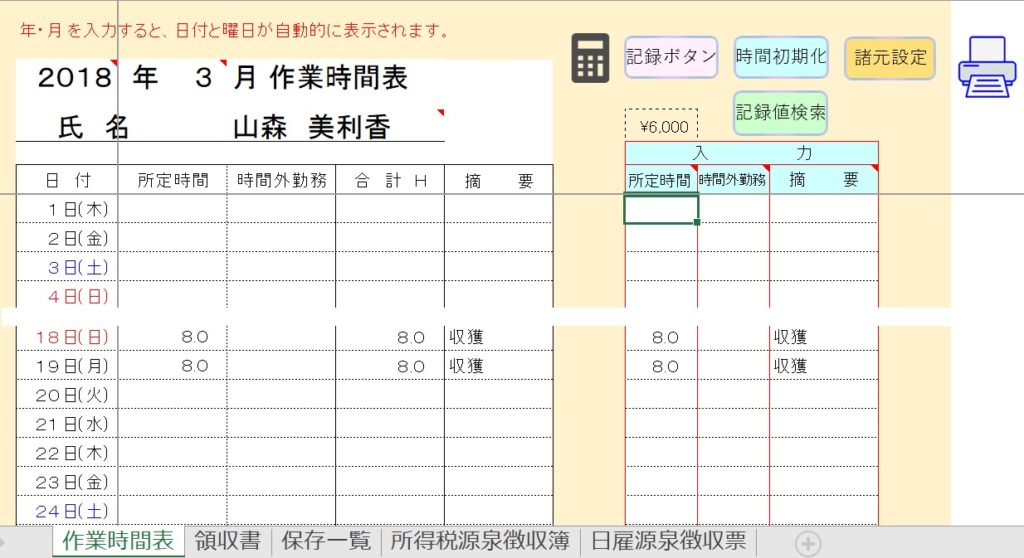Click the 入力 section header

pyautogui.click(x=752, y=153)
